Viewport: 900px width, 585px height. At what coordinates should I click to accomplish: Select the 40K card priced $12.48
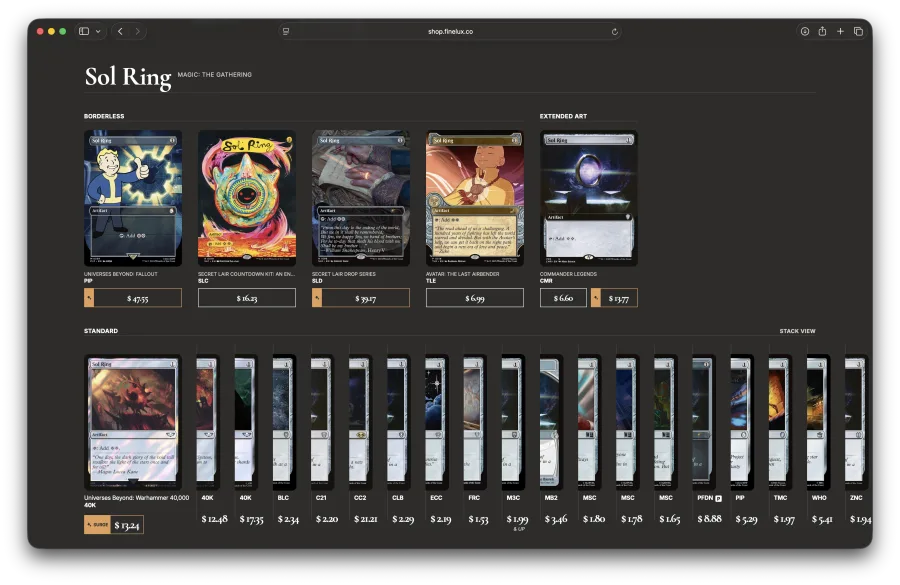click(208, 421)
